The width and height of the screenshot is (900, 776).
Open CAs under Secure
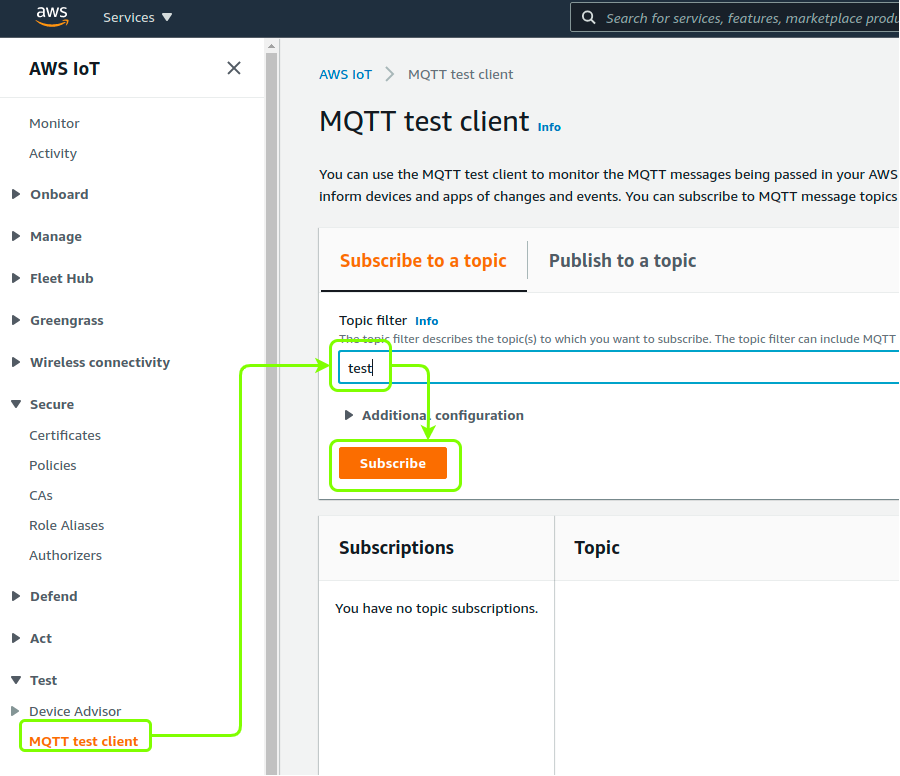pyautogui.click(x=41, y=495)
